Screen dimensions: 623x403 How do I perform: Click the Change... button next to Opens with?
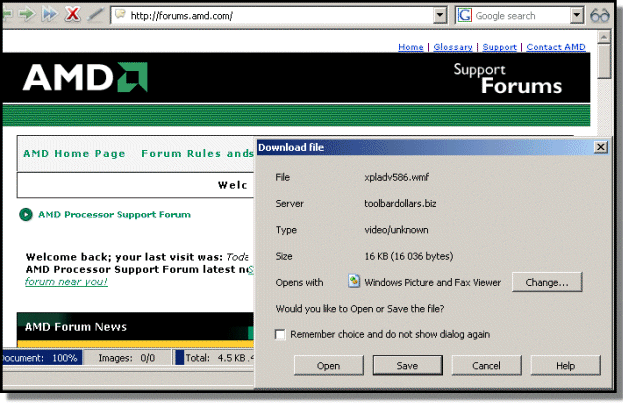click(547, 282)
